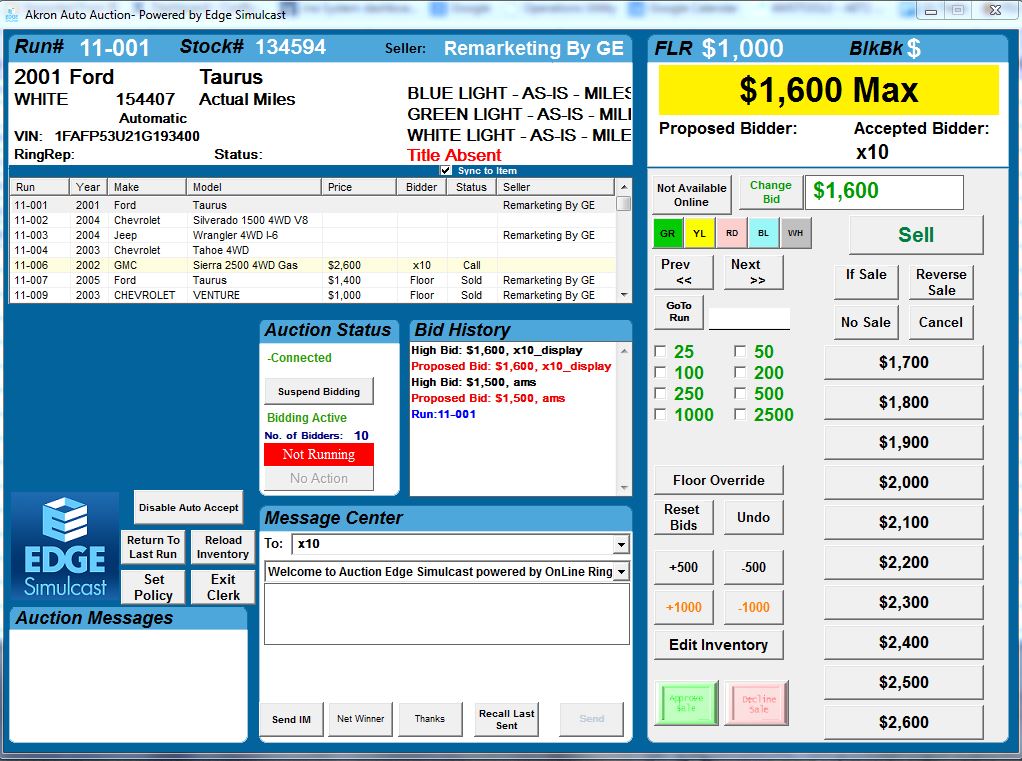The width and height of the screenshot is (1022, 761).
Task: Click Not Available Online button
Action: click(x=692, y=194)
